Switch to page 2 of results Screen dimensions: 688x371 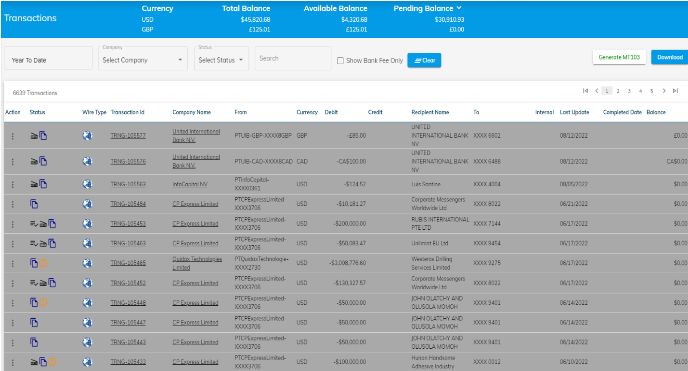618,91
